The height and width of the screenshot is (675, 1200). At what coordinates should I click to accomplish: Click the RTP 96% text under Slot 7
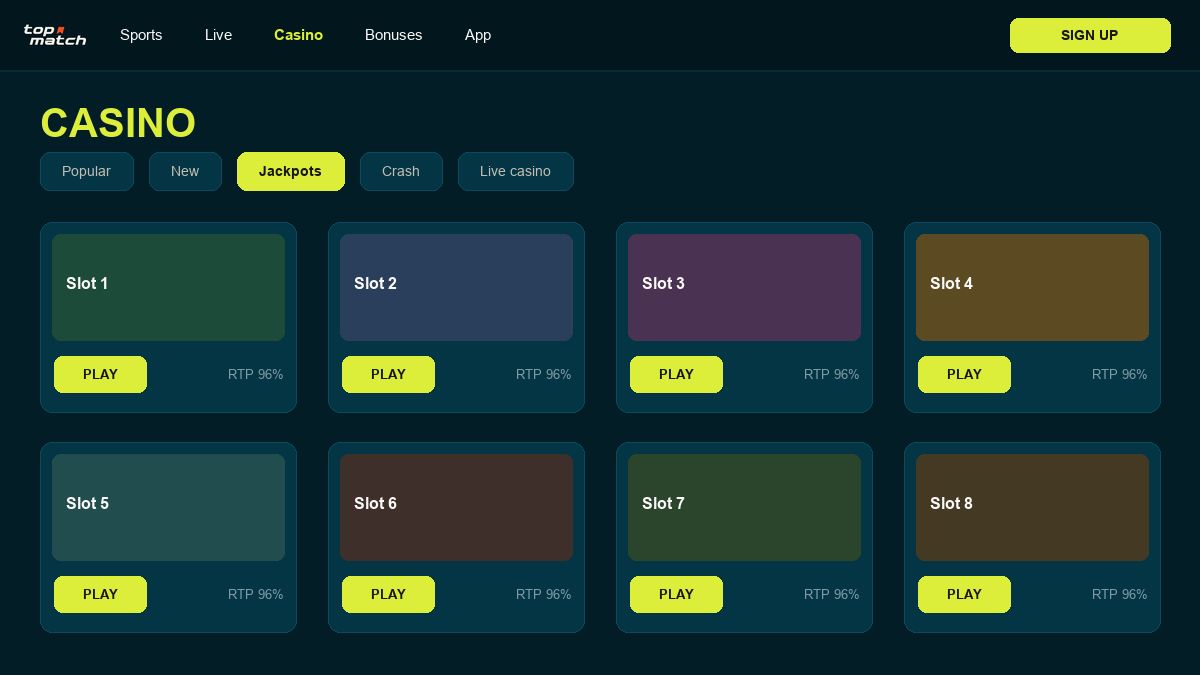[831, 594]
